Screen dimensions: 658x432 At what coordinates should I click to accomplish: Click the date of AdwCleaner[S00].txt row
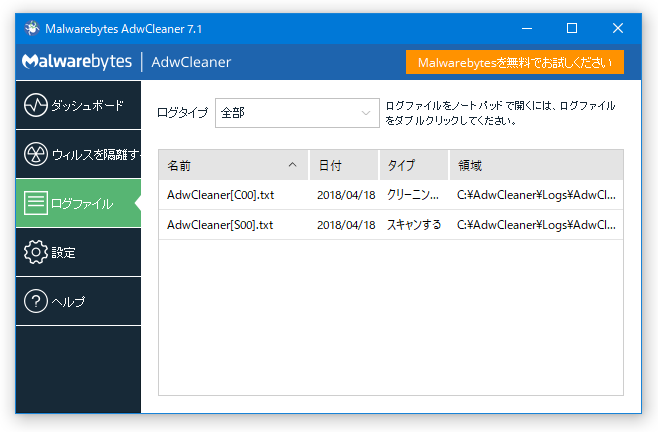click(x=346, y=225)
